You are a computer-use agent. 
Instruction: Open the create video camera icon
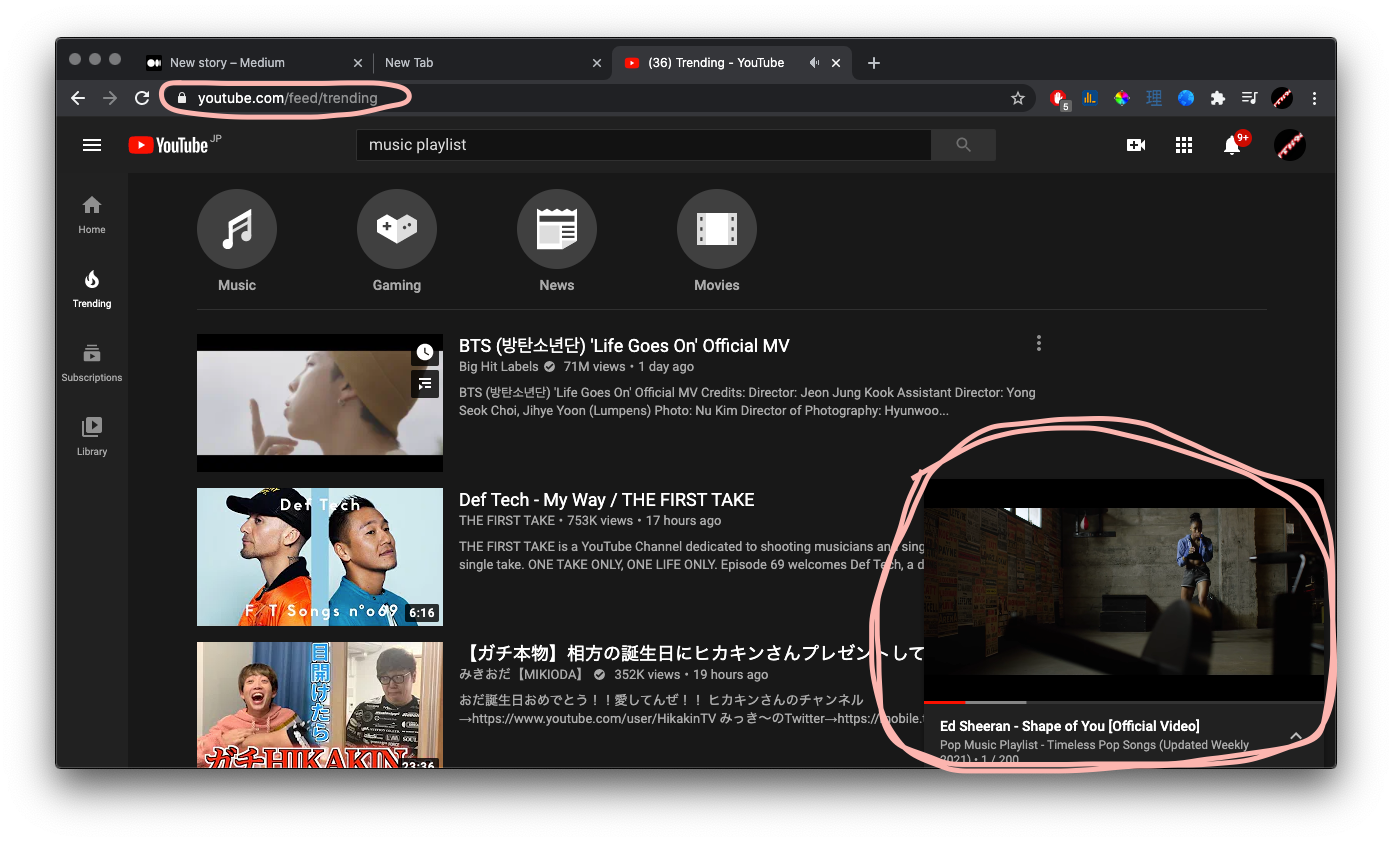pos(1136,145)
